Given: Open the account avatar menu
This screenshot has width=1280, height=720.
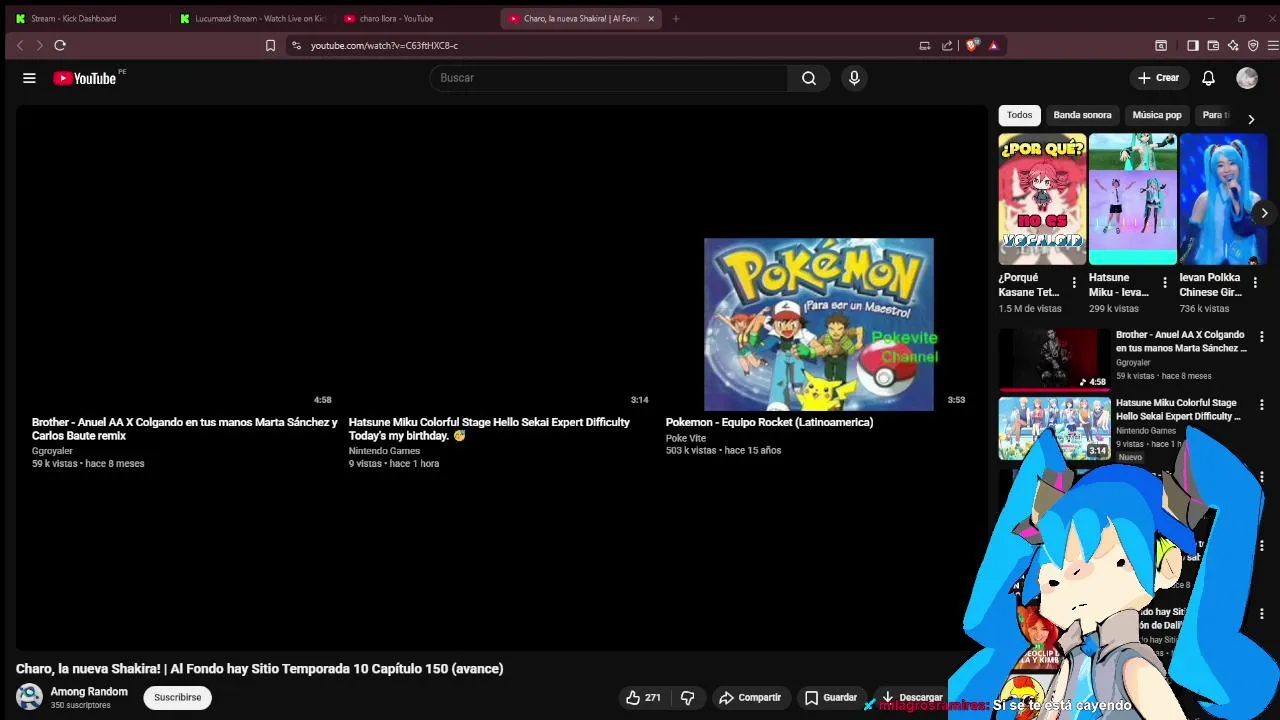Looking at the screenshot, I should pyautogui.click(x=1247, y=78).
